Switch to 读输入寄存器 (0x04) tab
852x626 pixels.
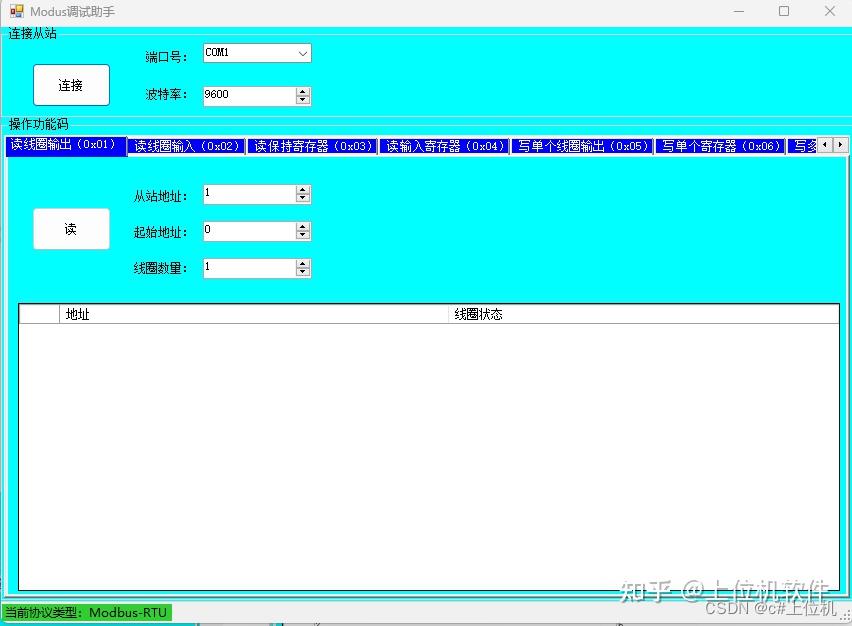(x=446, y=145)
